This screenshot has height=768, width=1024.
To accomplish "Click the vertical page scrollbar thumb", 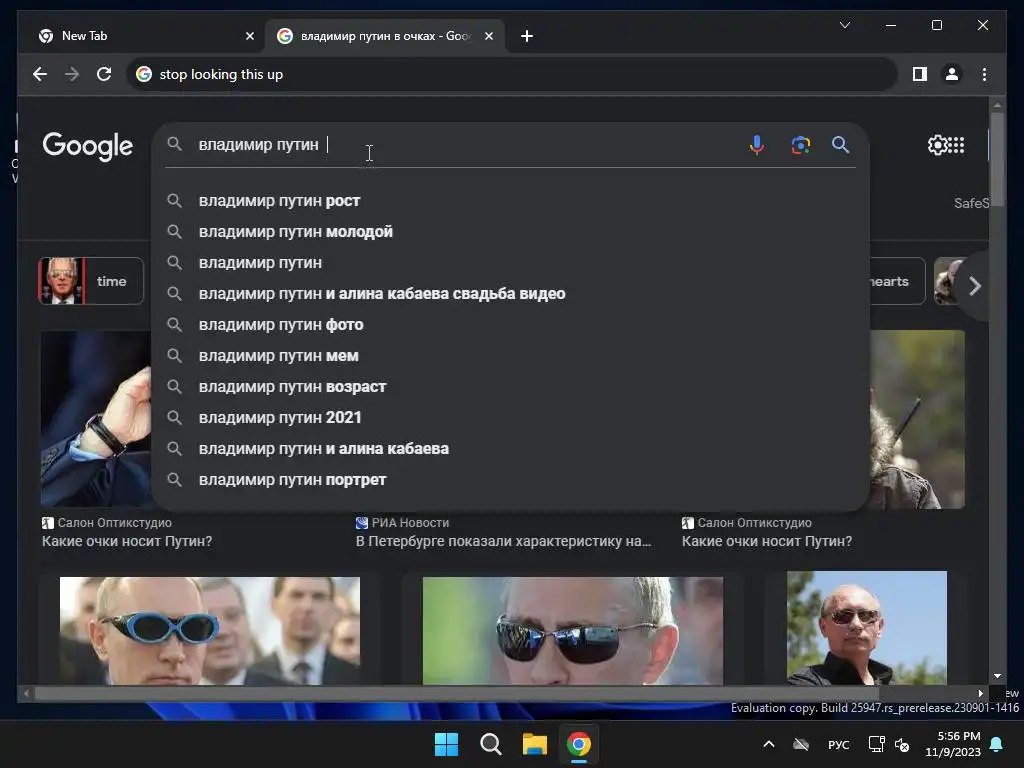I will 997,157.
